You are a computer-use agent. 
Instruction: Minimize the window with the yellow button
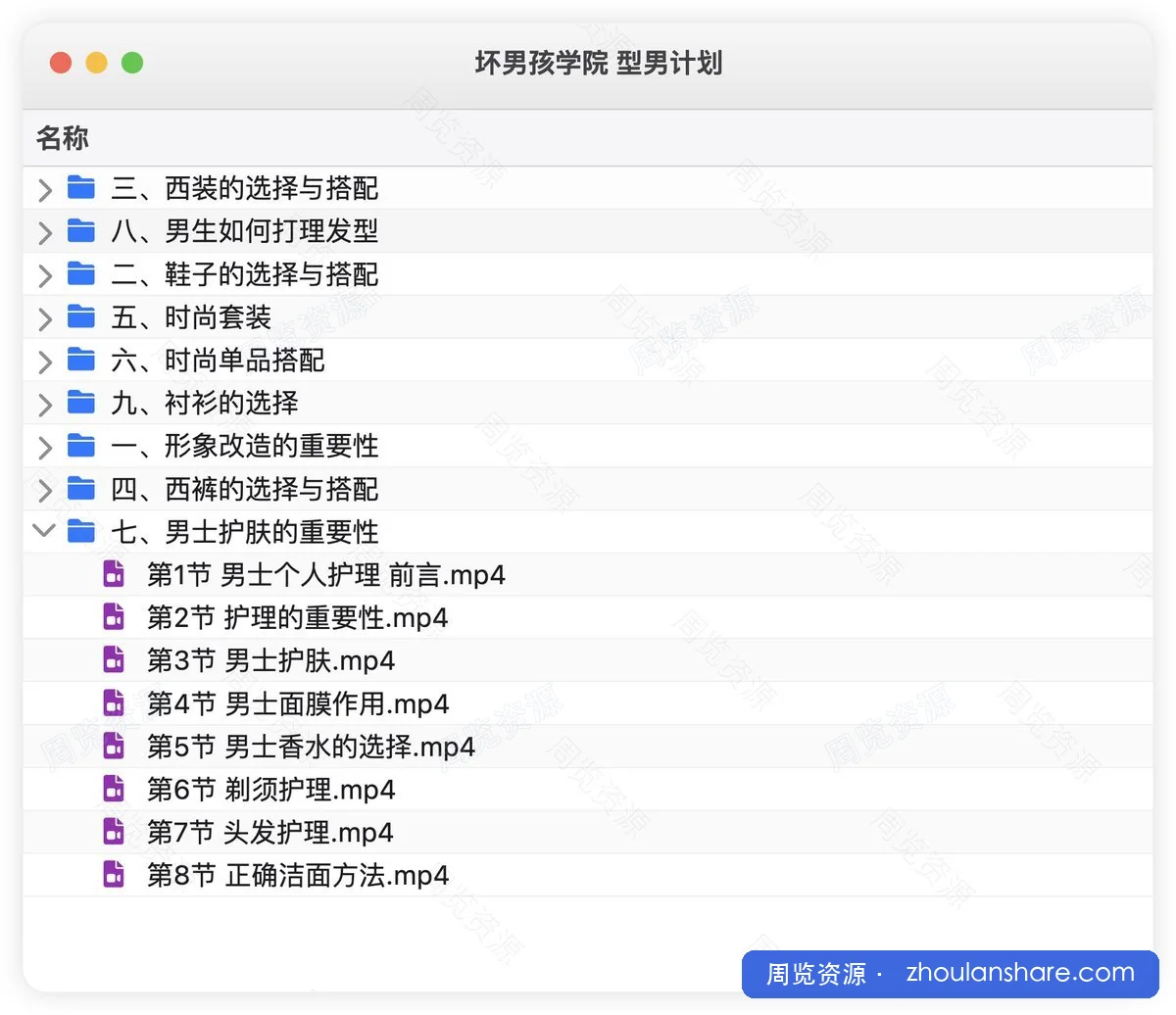click(96, 63)
